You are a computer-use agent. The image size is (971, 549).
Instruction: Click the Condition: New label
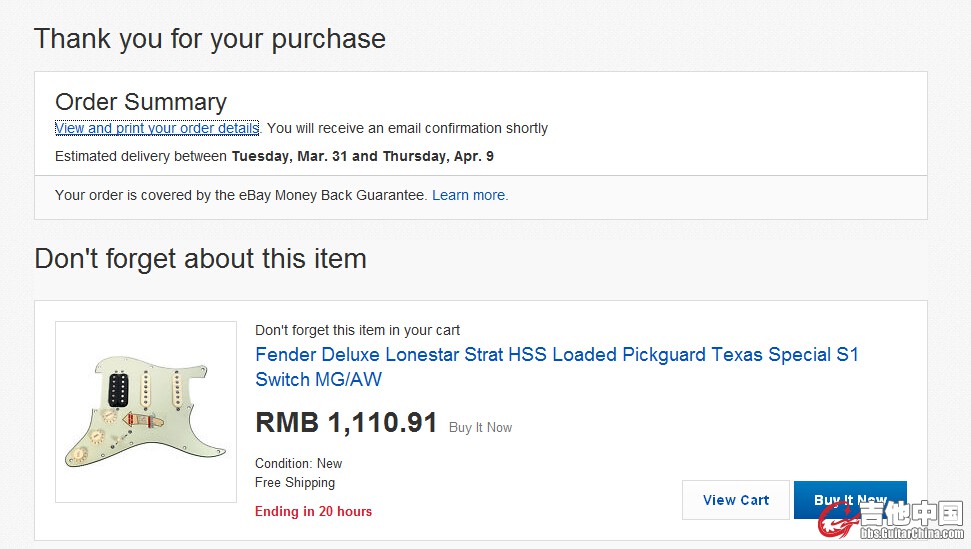[x=298, y=463]
